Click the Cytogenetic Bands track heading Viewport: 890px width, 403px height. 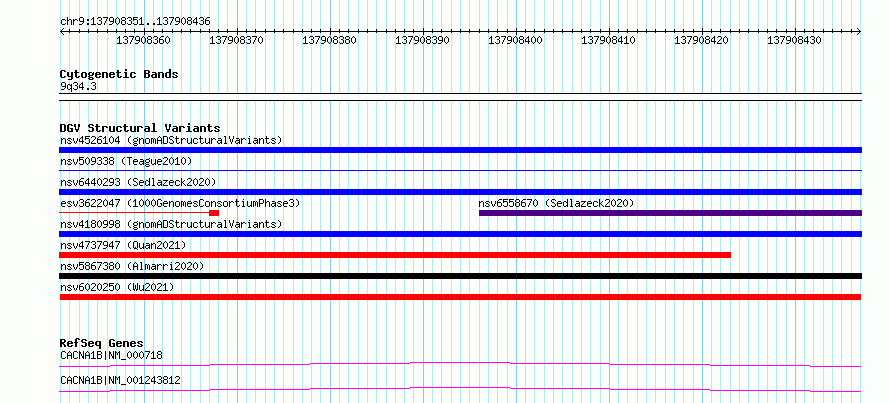119,74
